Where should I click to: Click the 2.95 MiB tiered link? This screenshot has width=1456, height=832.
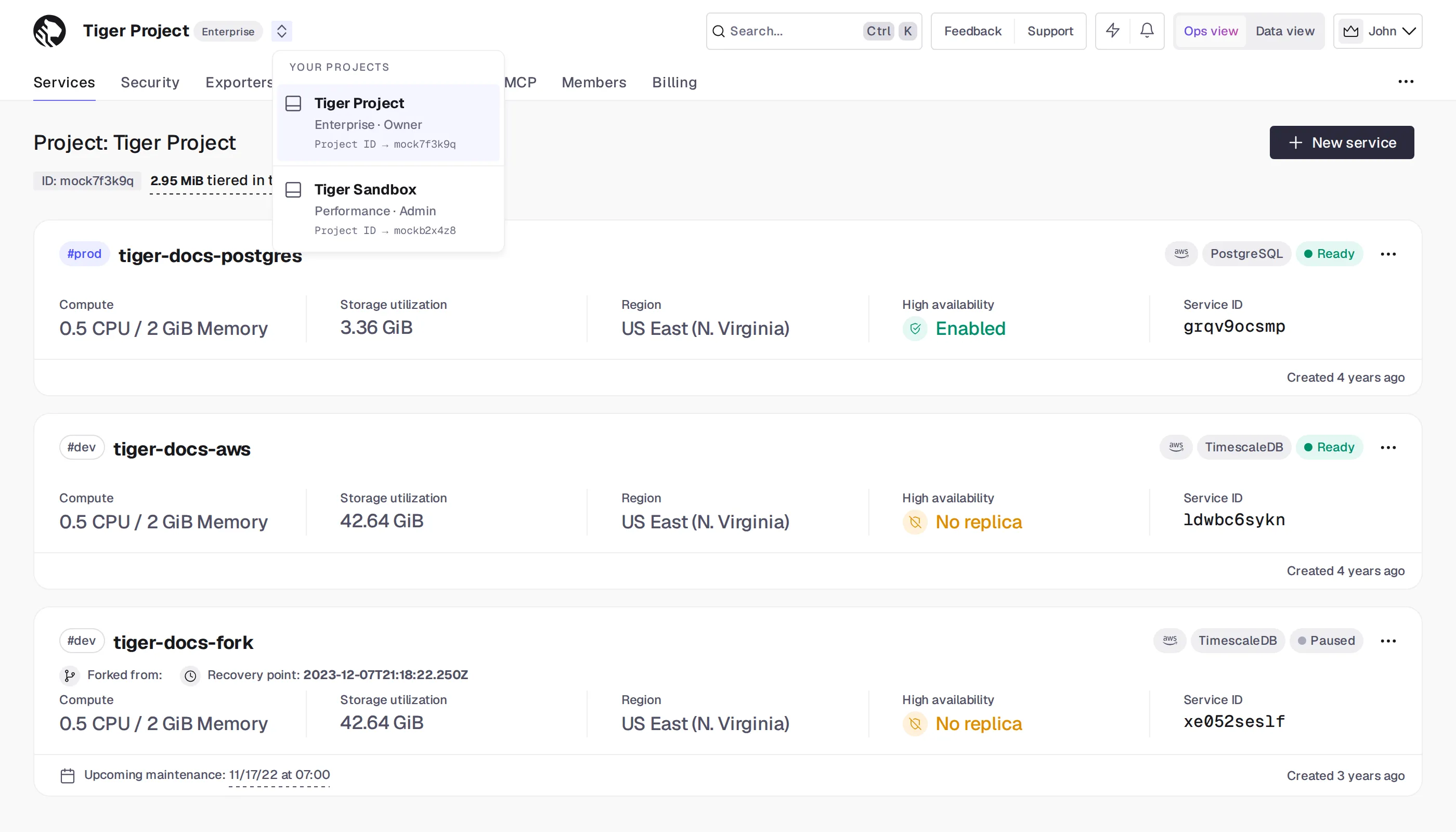click(211, 180)
